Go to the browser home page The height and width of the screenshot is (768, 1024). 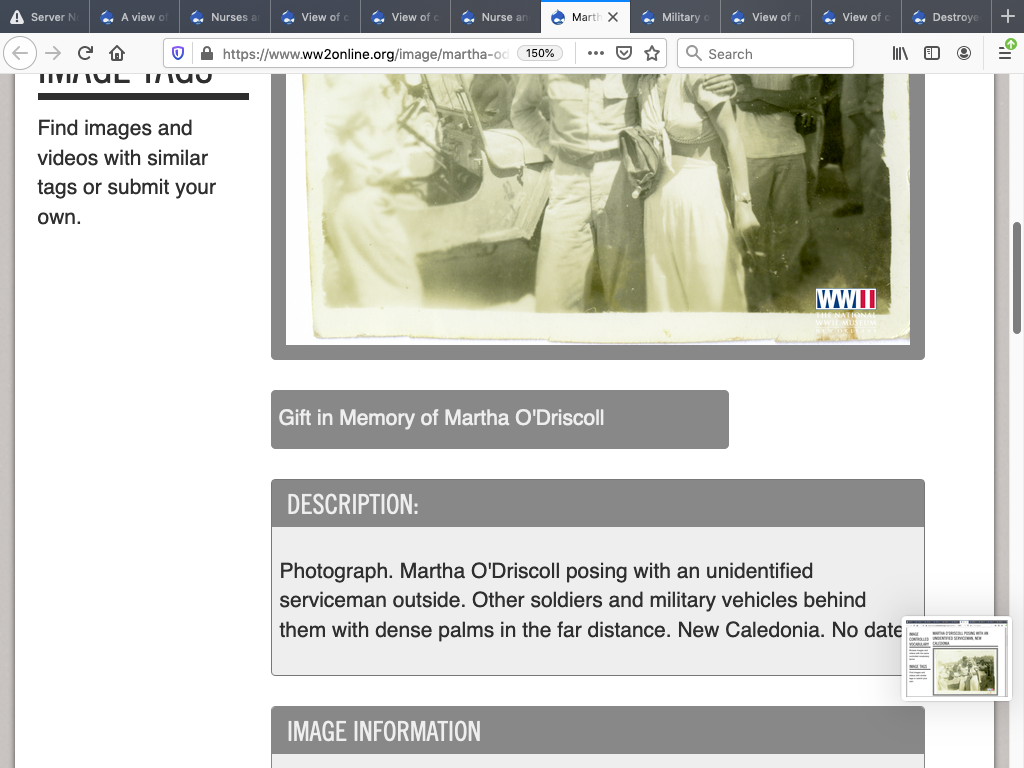click(117, 53)
